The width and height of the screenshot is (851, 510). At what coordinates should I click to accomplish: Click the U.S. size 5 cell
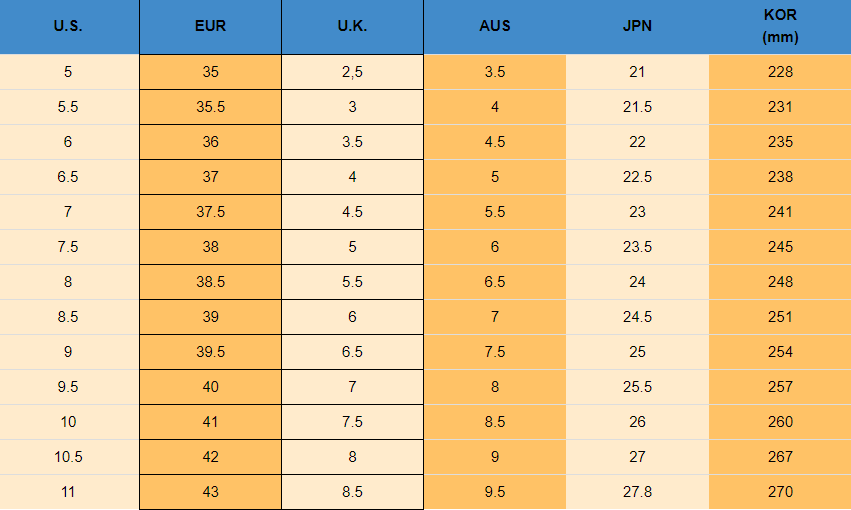tap(68, 72)
